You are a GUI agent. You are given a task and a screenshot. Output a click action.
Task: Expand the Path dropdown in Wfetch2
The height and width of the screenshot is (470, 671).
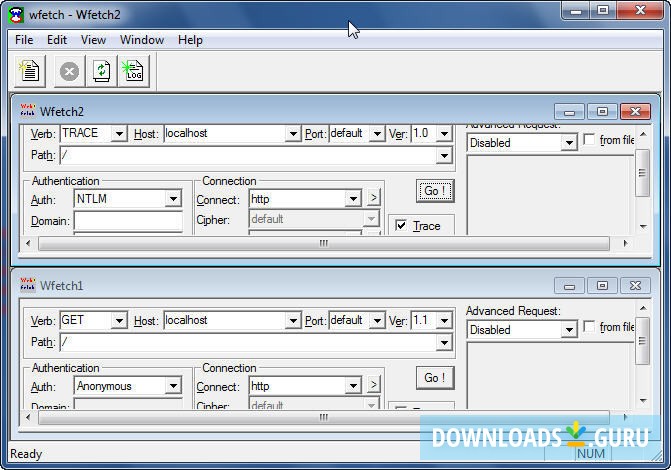pyautogui.click(x=445, y=155)
